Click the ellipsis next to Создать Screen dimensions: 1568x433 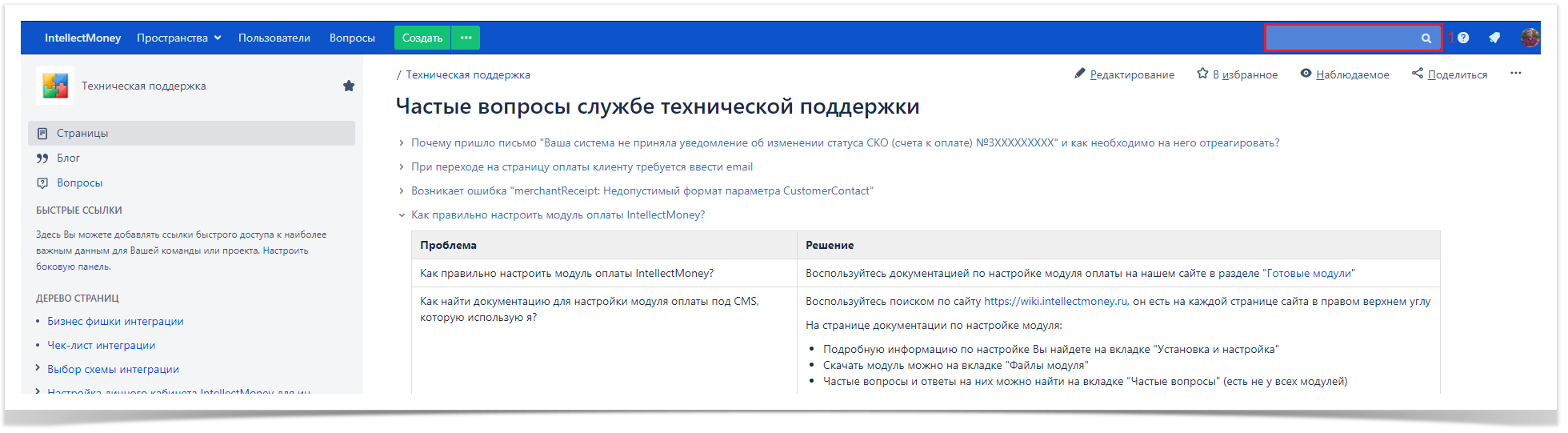point(466,38)
